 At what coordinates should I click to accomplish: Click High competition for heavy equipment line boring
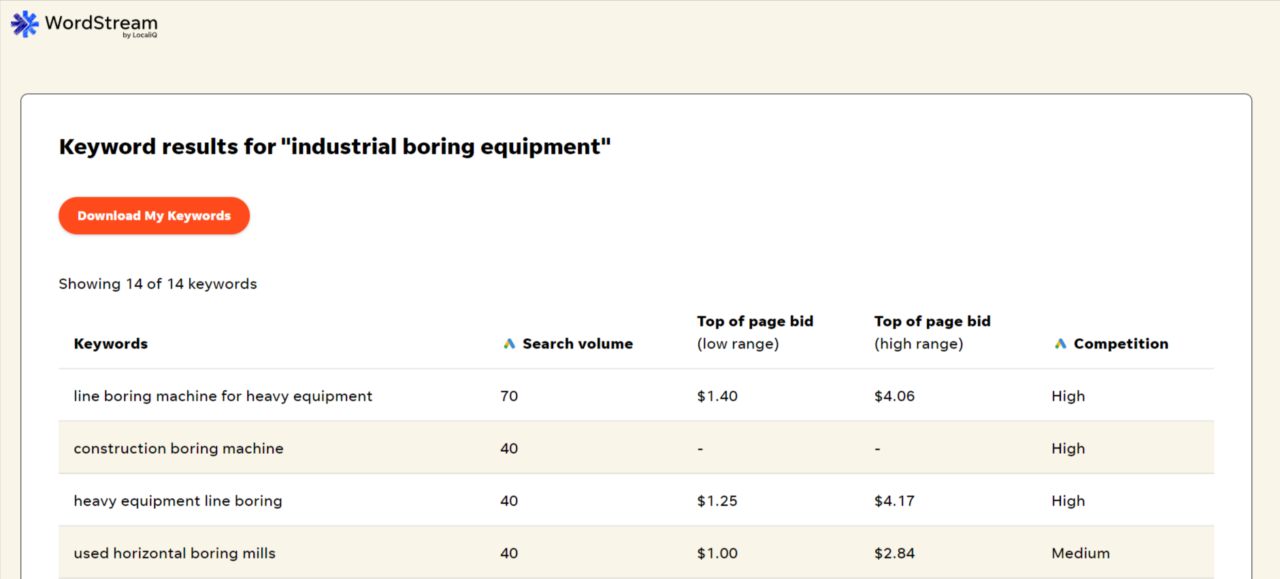1068,501
